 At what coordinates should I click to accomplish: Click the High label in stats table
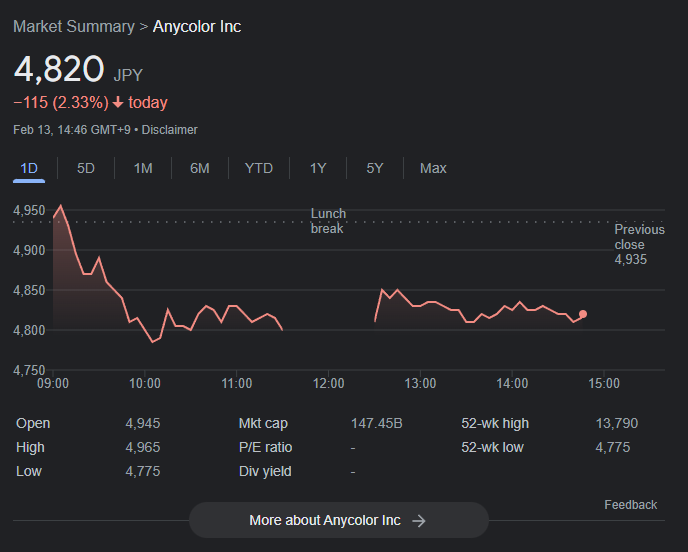(x=30, y=448)
